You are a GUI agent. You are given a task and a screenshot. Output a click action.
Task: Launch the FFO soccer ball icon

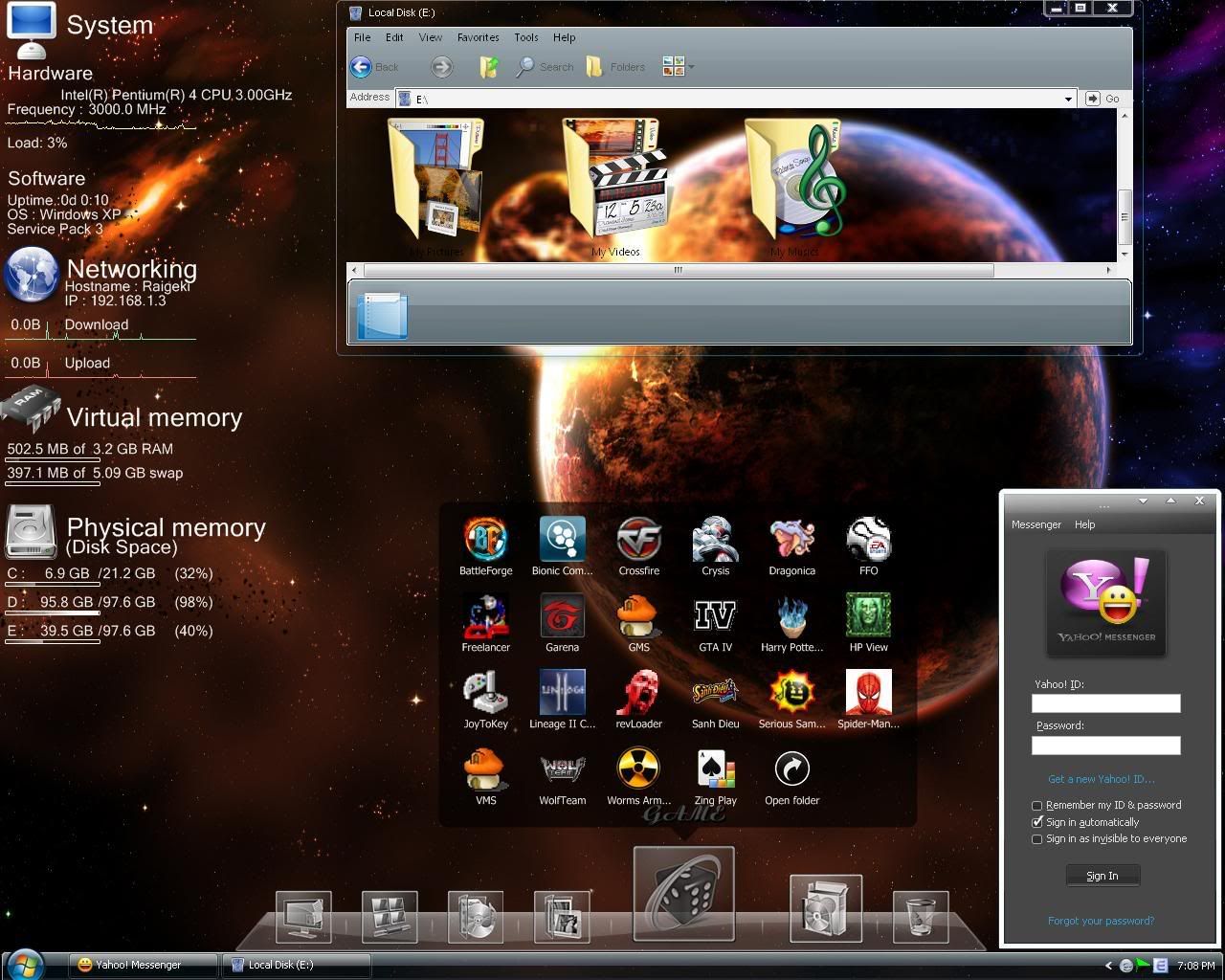(x=868, y=540)
